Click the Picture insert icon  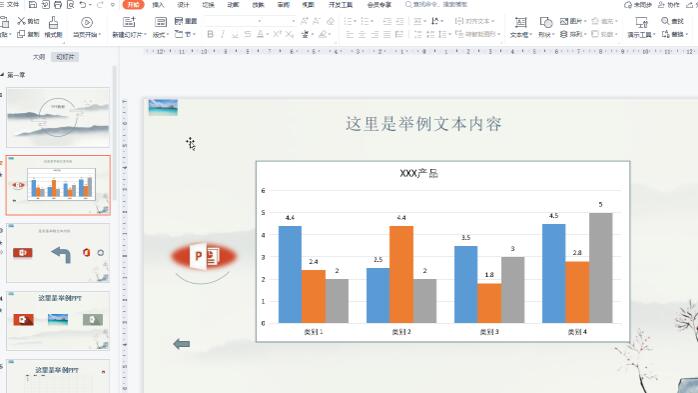[564, 21]
